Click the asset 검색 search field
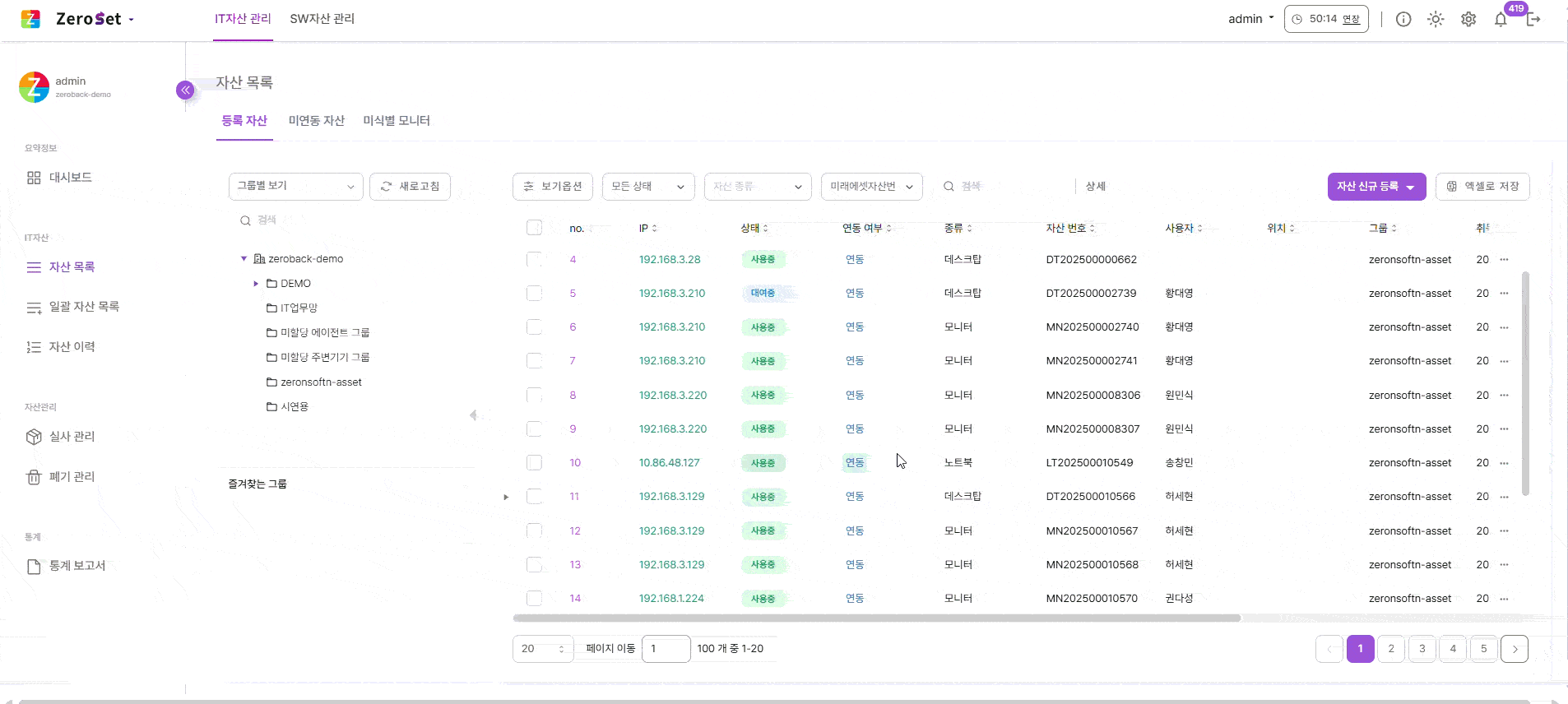1568x704 pixels. [1004, 187]
